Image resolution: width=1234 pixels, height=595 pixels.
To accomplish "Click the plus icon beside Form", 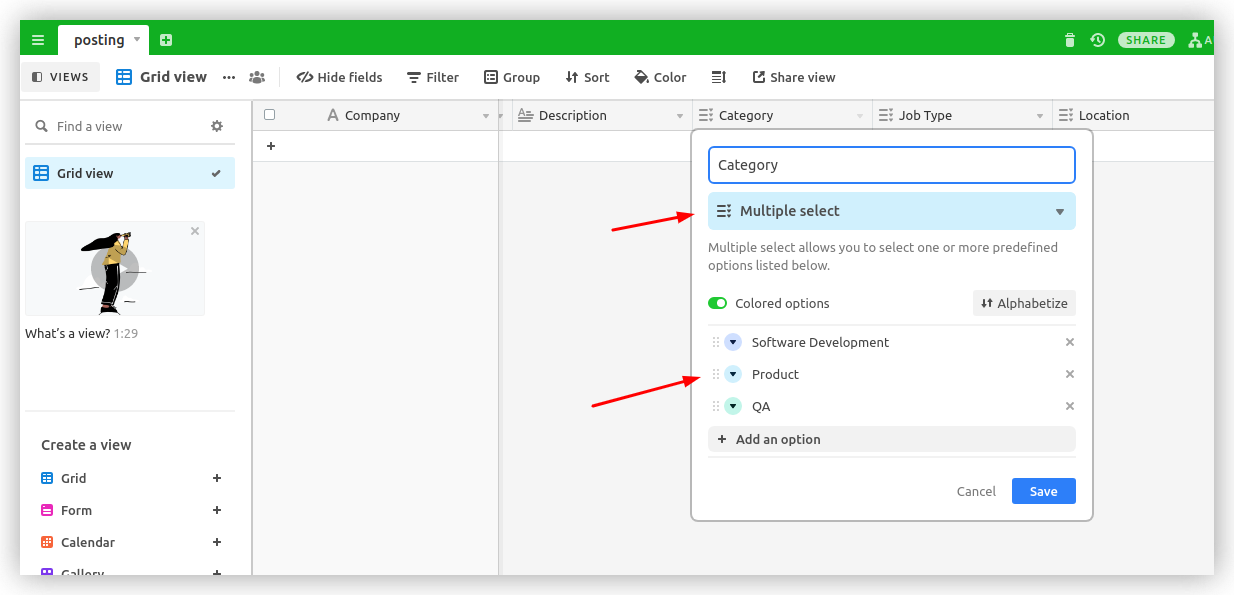I will [217, 510].
